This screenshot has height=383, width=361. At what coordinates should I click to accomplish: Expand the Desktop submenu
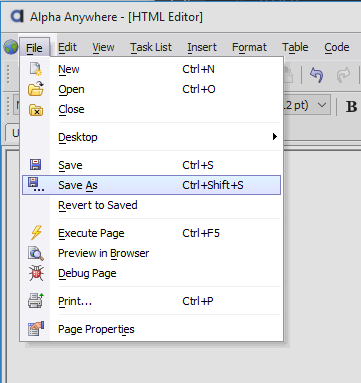(152, 137)
